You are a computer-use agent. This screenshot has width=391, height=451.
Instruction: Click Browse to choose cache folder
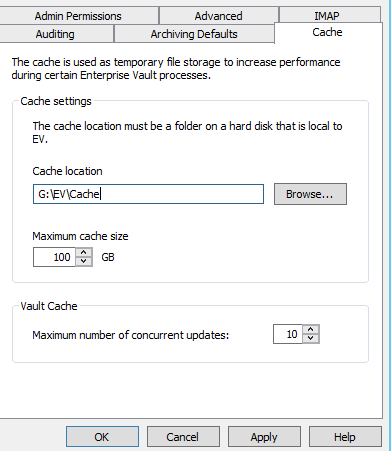click(310, 194)
